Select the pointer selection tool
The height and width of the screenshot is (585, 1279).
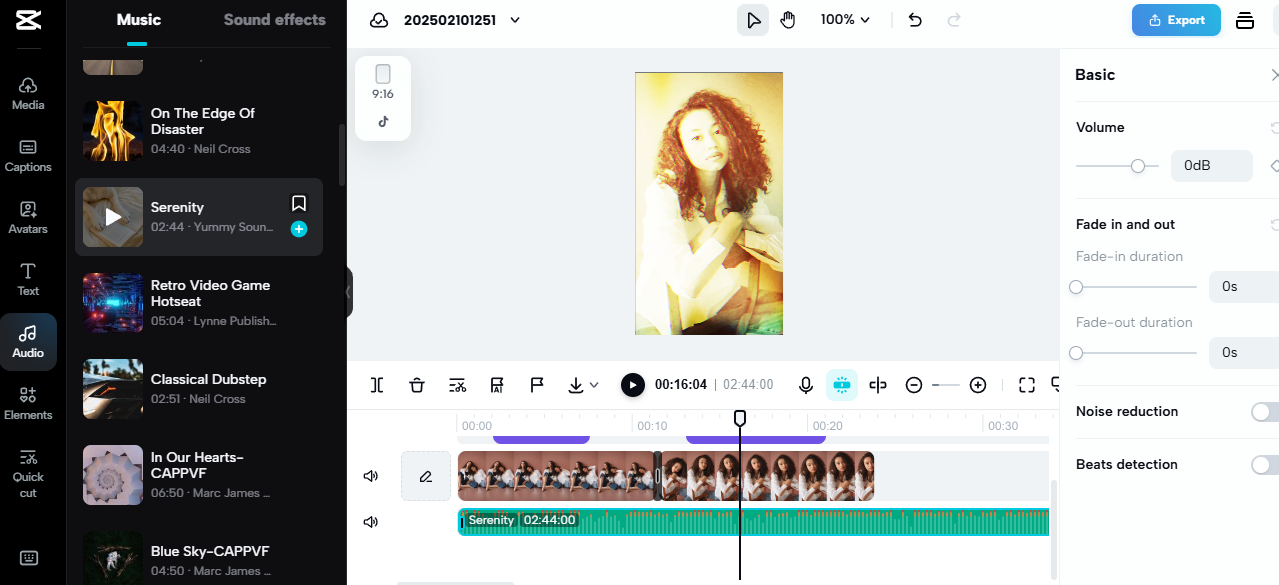(x=753, y=20)
